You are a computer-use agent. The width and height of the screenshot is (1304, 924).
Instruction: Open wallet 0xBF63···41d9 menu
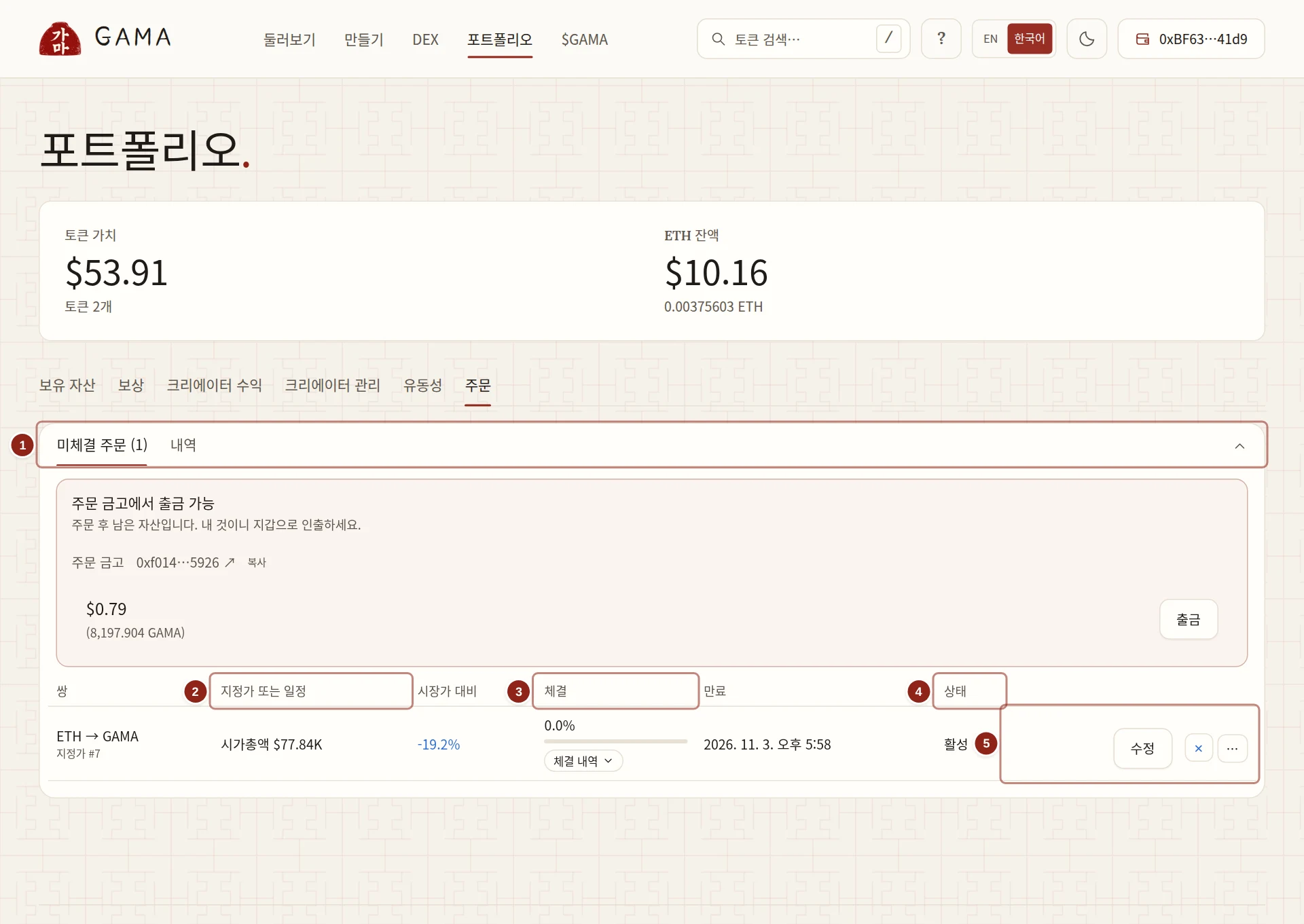click(1191, 39)
